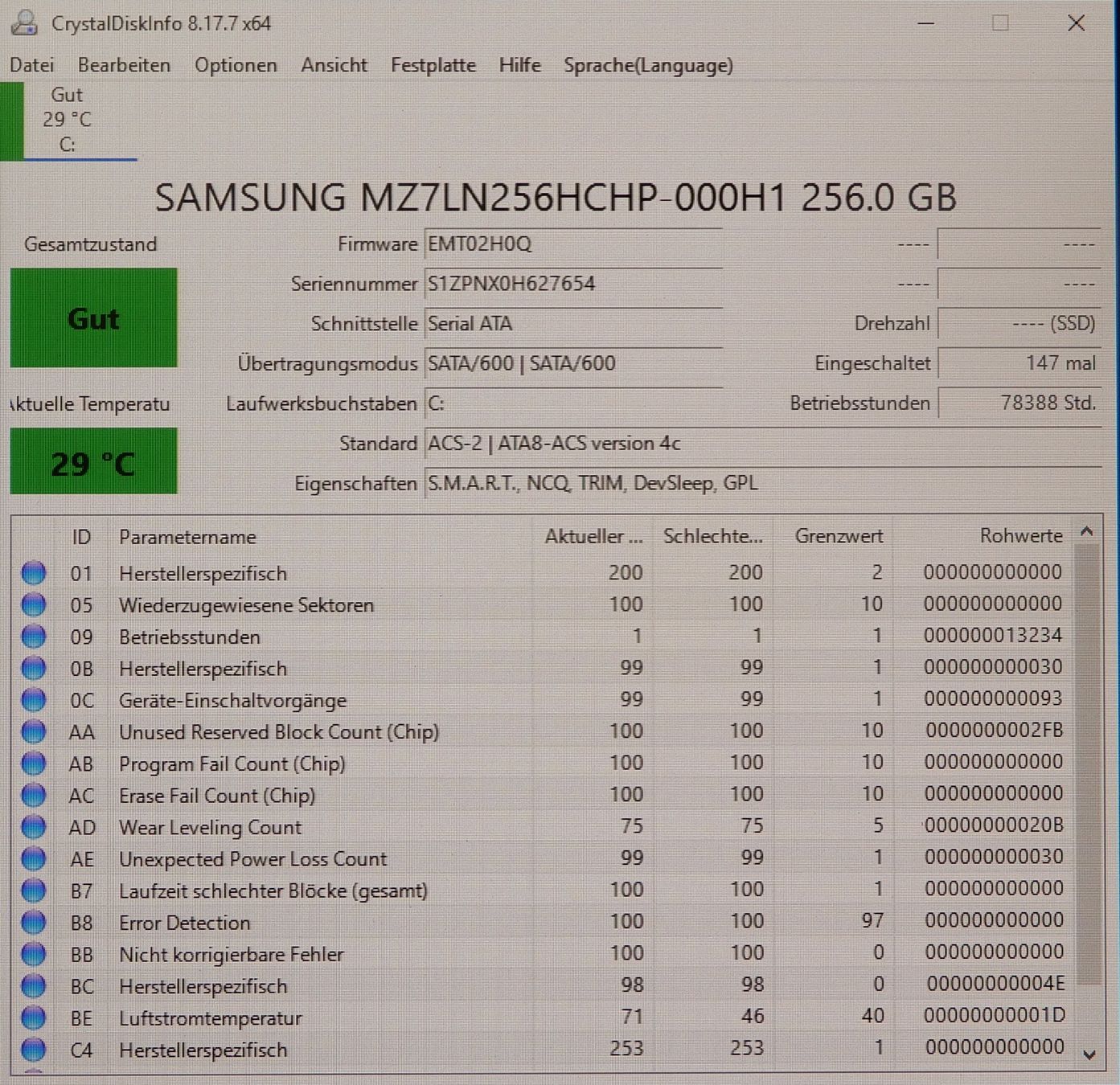Click the Eingeschaltet value 147 mal
The image size is (1120, 1085).
tap(1019, 363)
